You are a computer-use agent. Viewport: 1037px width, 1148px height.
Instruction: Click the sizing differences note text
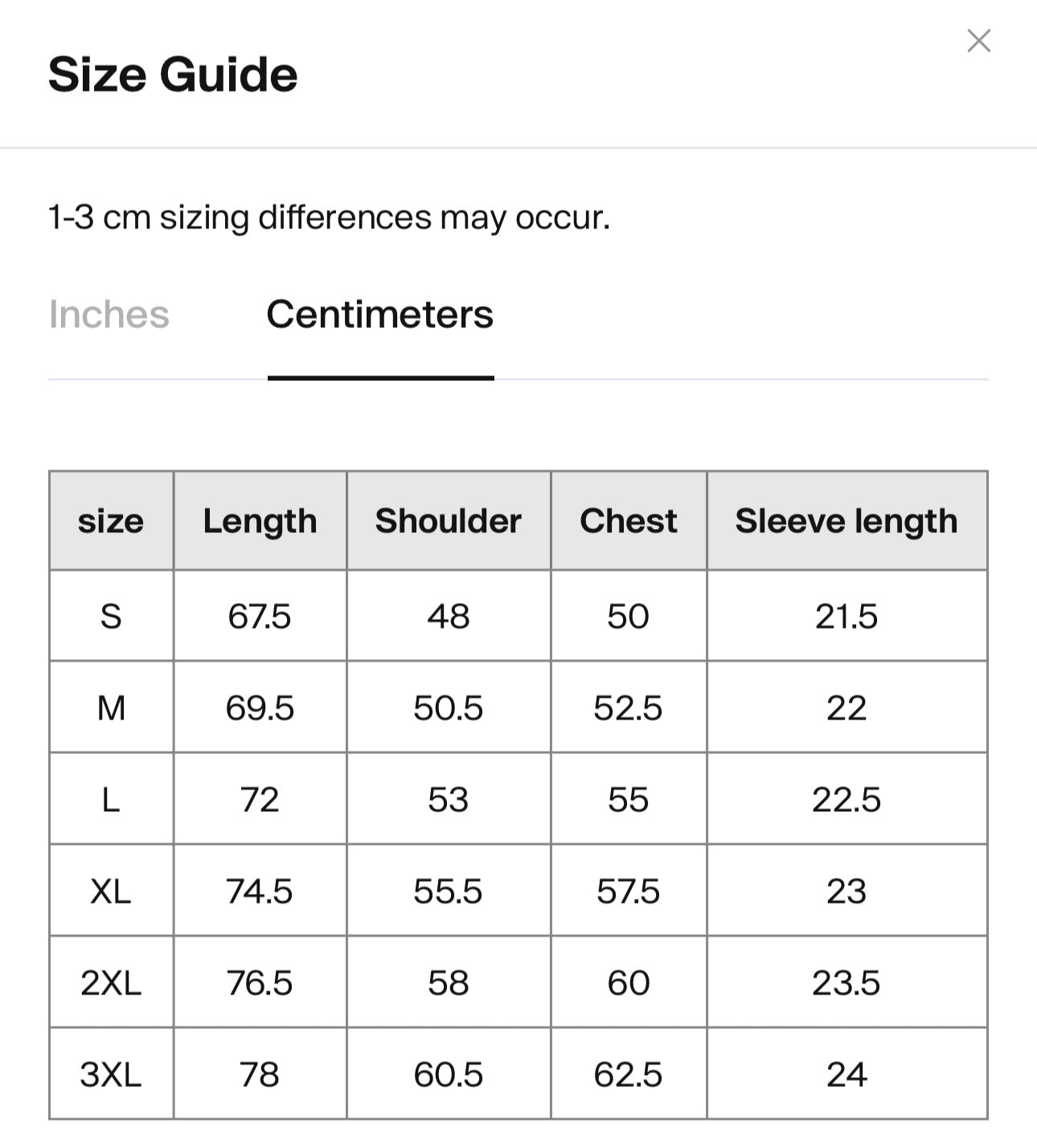(x=330, y=218)
